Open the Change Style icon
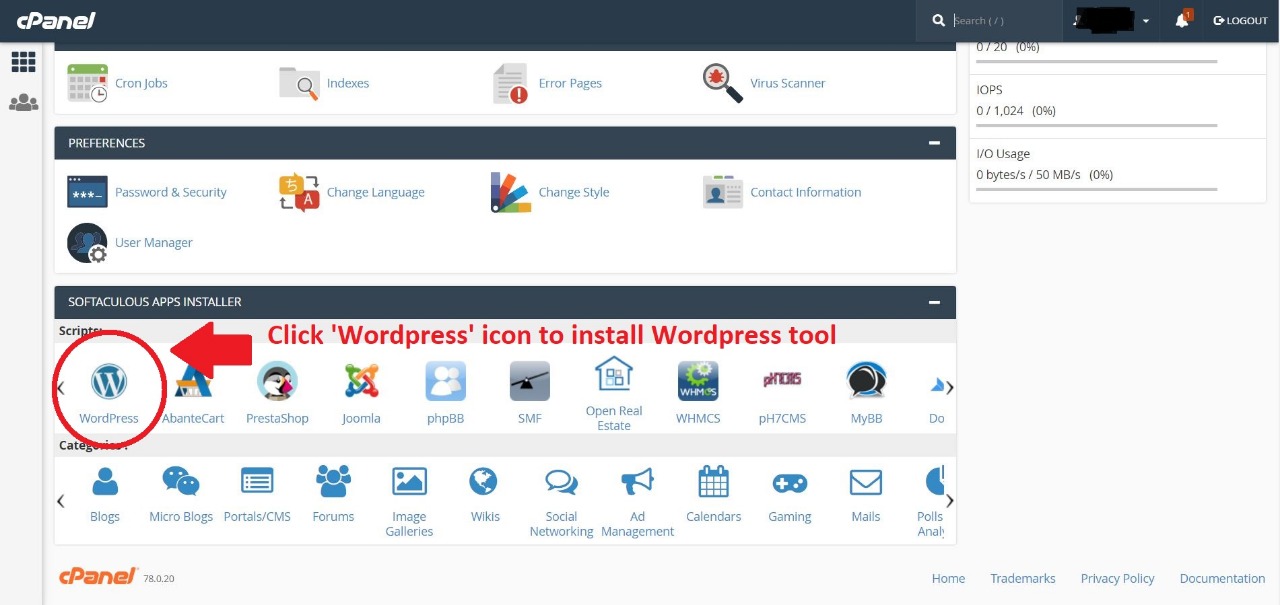The image size is (1280, 605). [x=511, y=192]
